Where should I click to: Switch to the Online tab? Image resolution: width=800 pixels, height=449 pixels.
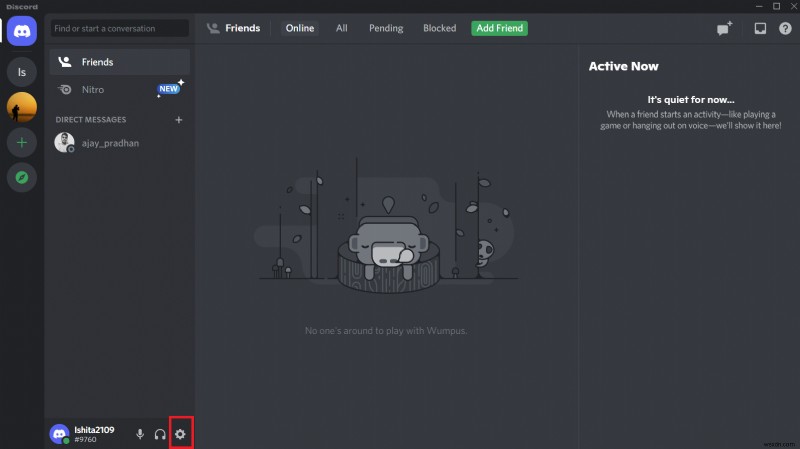[x=299, y=28]
